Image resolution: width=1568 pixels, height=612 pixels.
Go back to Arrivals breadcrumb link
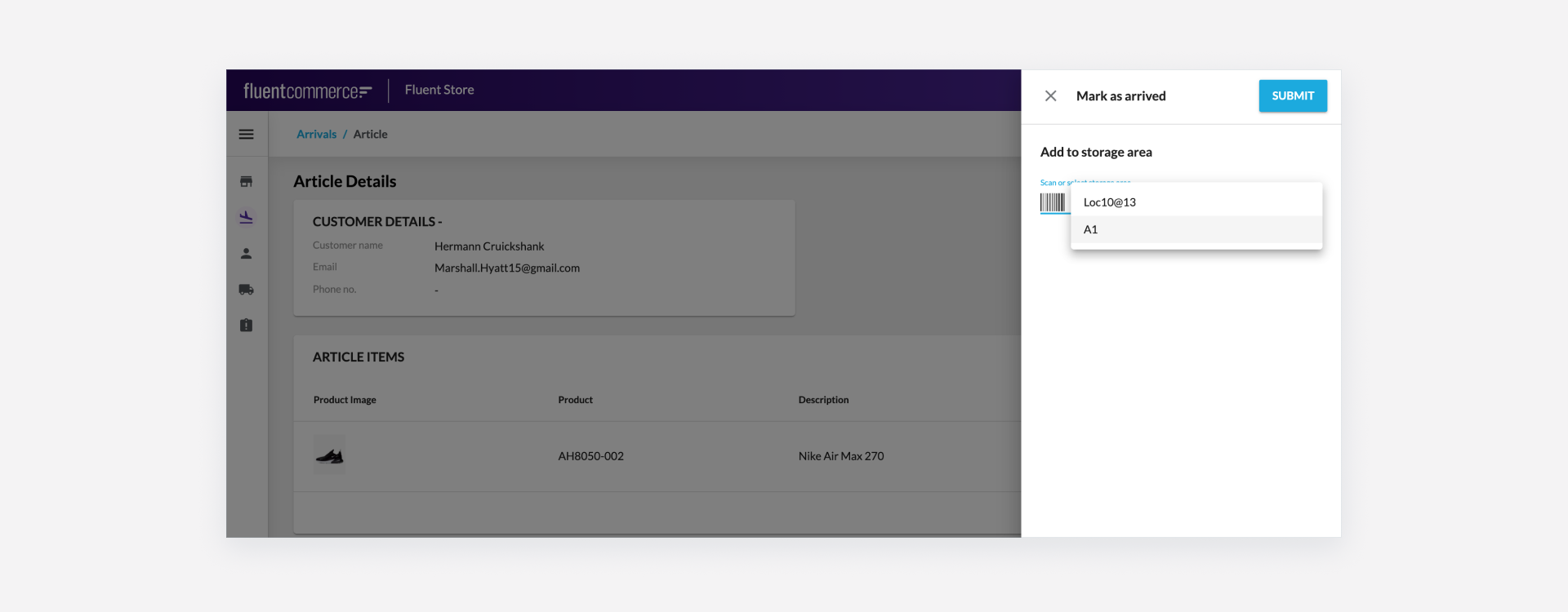[316, 135]
